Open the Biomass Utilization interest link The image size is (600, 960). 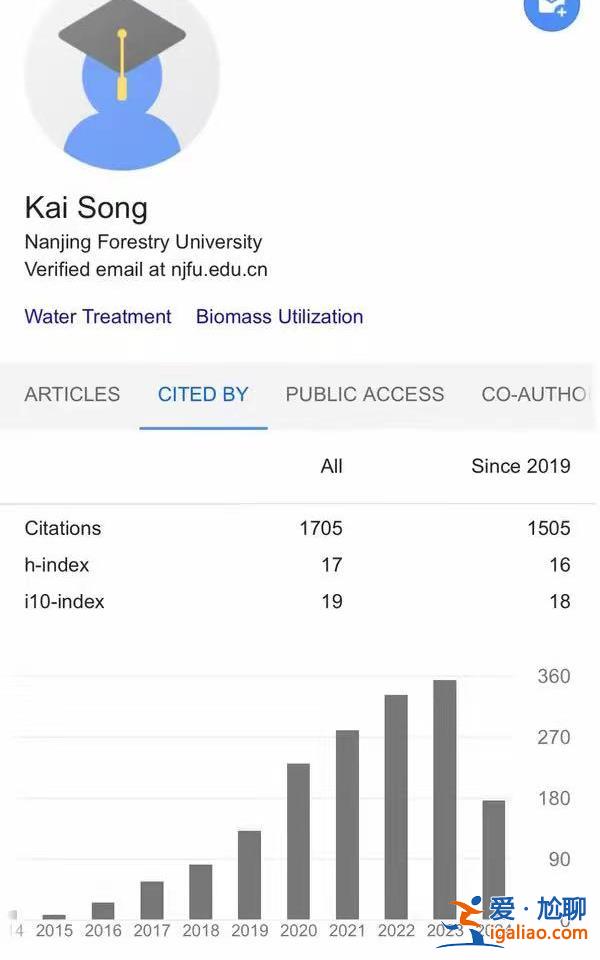(279, 317)
